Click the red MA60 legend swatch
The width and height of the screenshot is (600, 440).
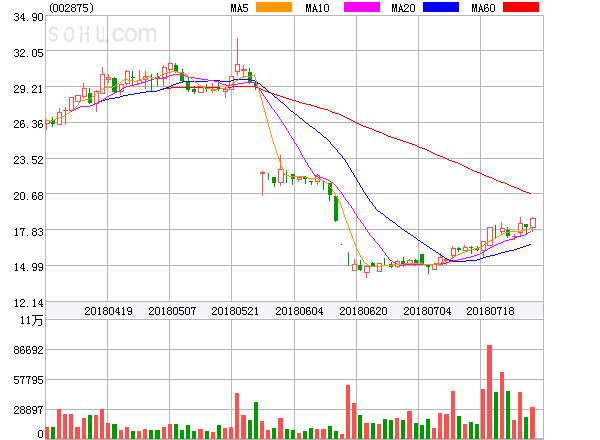coord(521,7)
